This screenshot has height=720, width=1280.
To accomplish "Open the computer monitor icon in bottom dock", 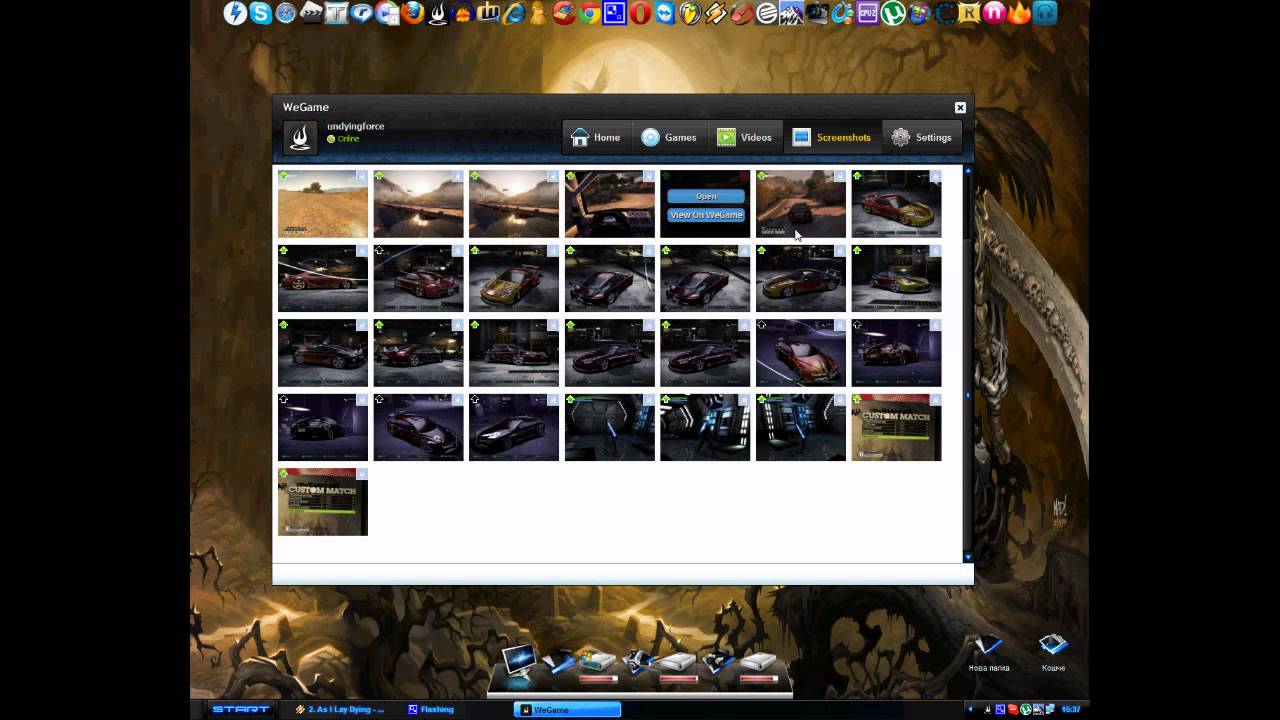I will [x=520, y=663].
